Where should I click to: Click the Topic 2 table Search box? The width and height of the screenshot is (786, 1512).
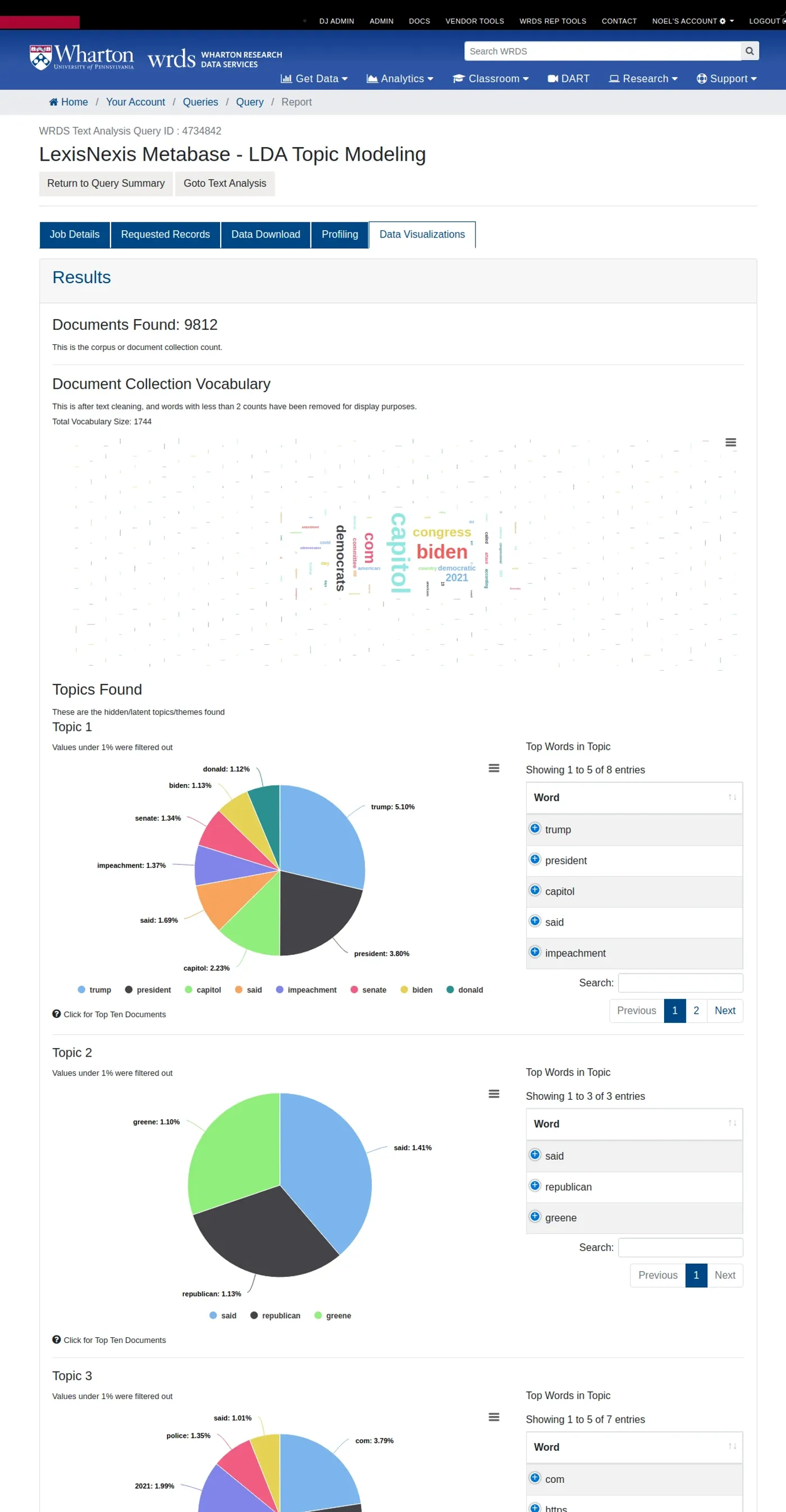680,1247
